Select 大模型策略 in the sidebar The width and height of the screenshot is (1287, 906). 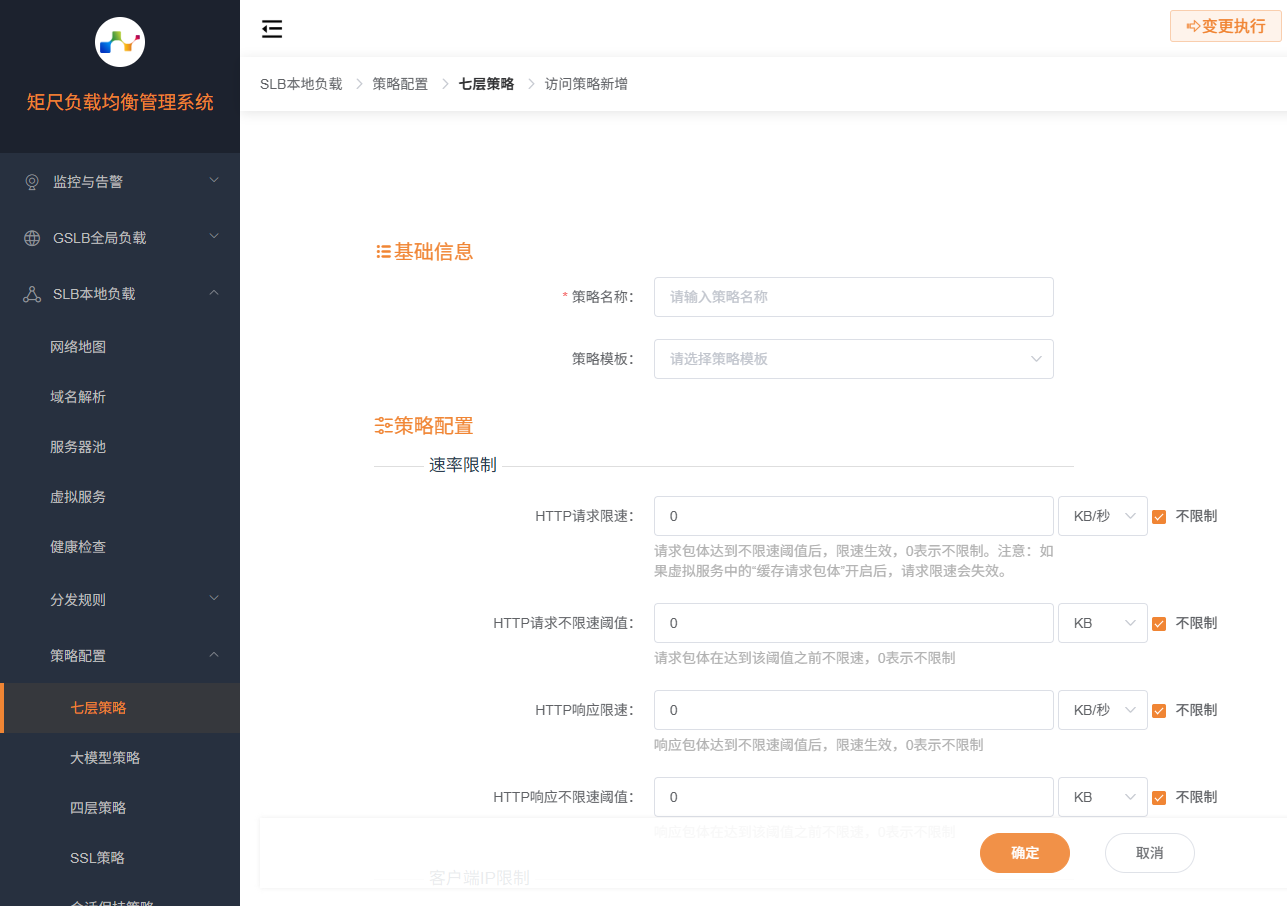[105, 757]
